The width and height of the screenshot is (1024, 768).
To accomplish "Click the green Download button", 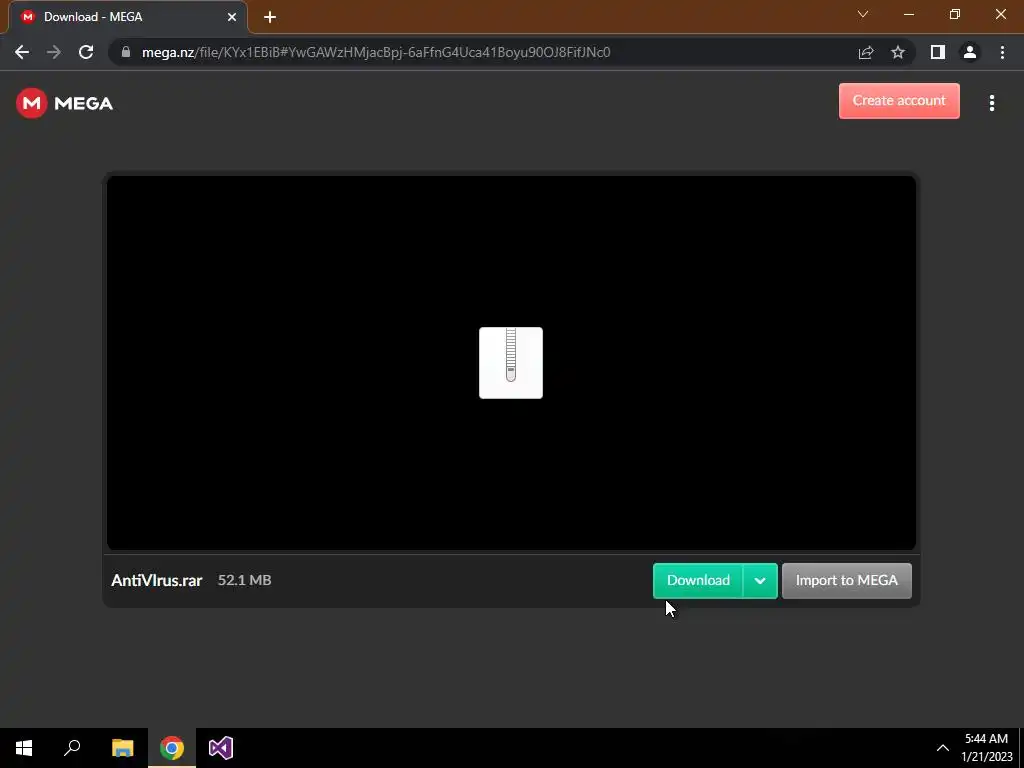I will (698, 581).
